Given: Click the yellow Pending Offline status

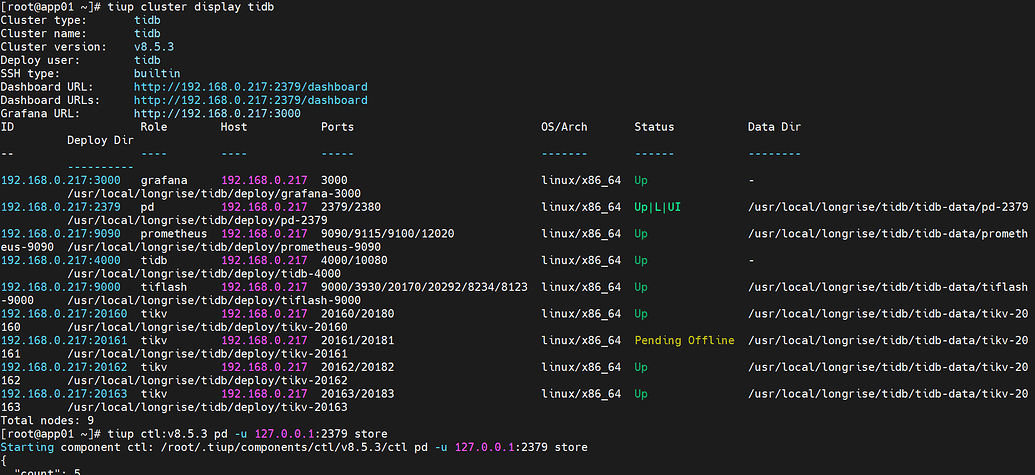Looking at the screenshot, I should coord(684,340).
